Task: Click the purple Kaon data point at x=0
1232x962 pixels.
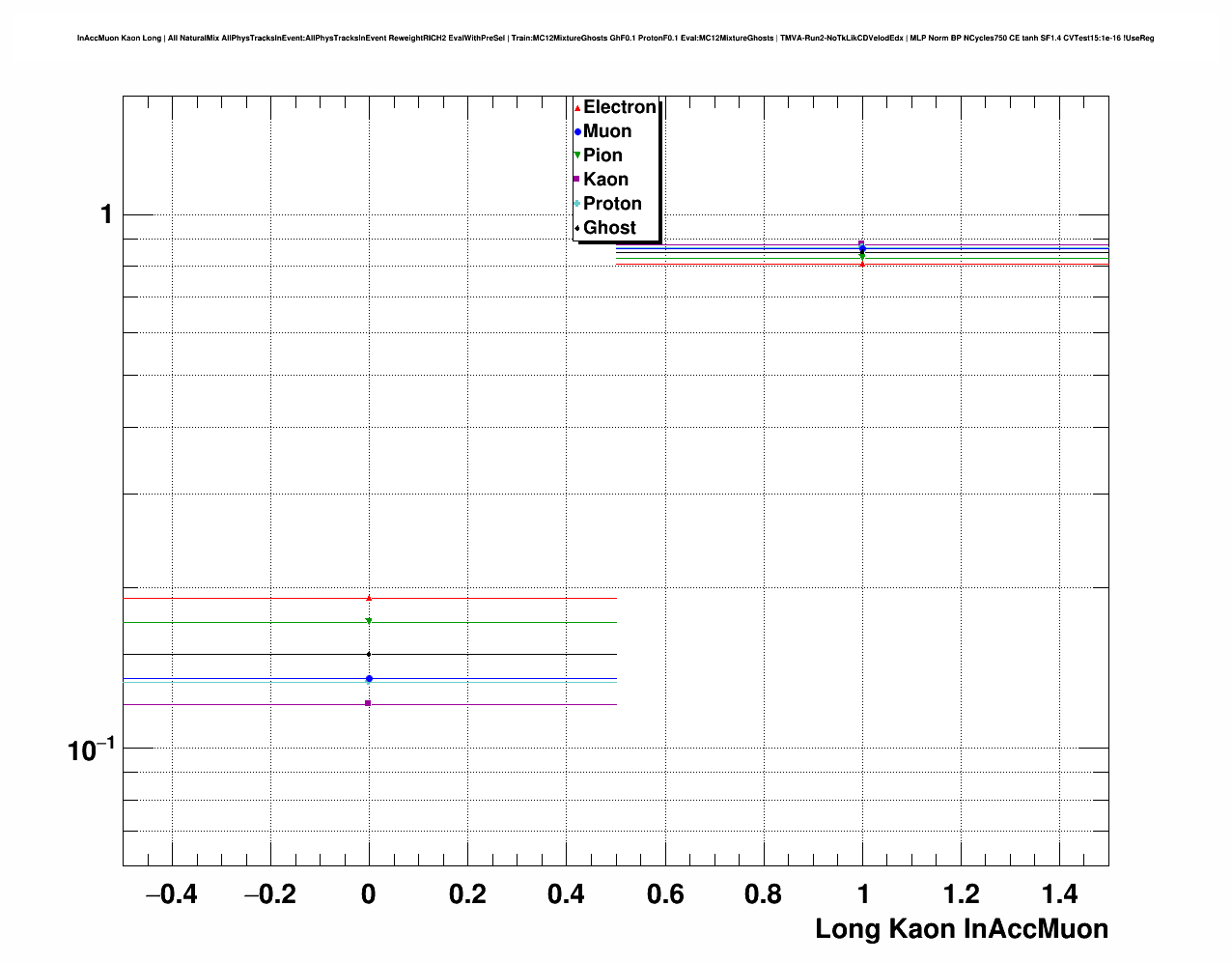Action: 369,703
